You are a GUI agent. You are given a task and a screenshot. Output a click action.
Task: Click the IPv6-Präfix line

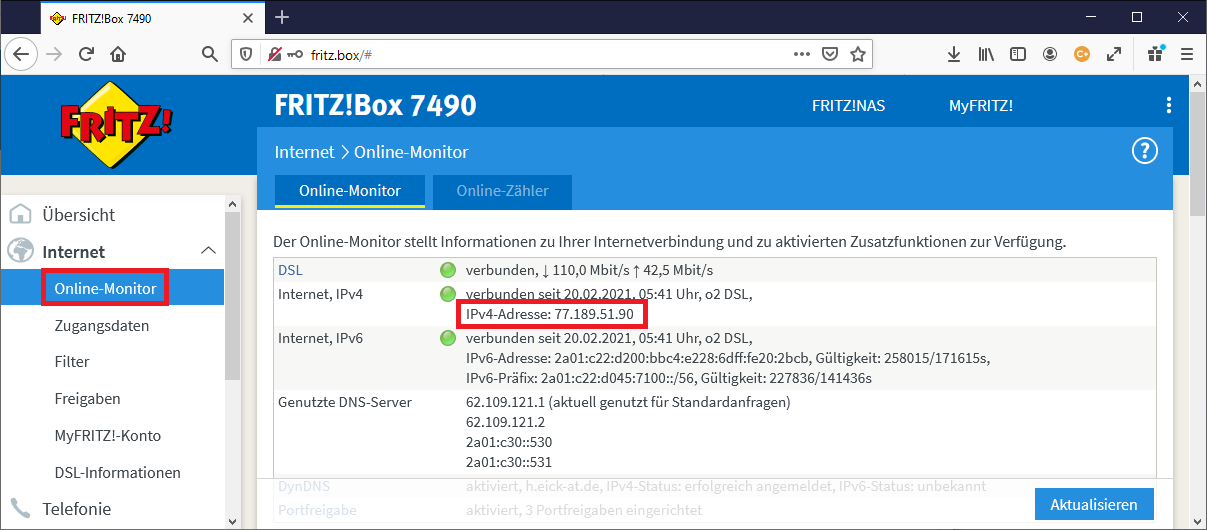(669, 378)
